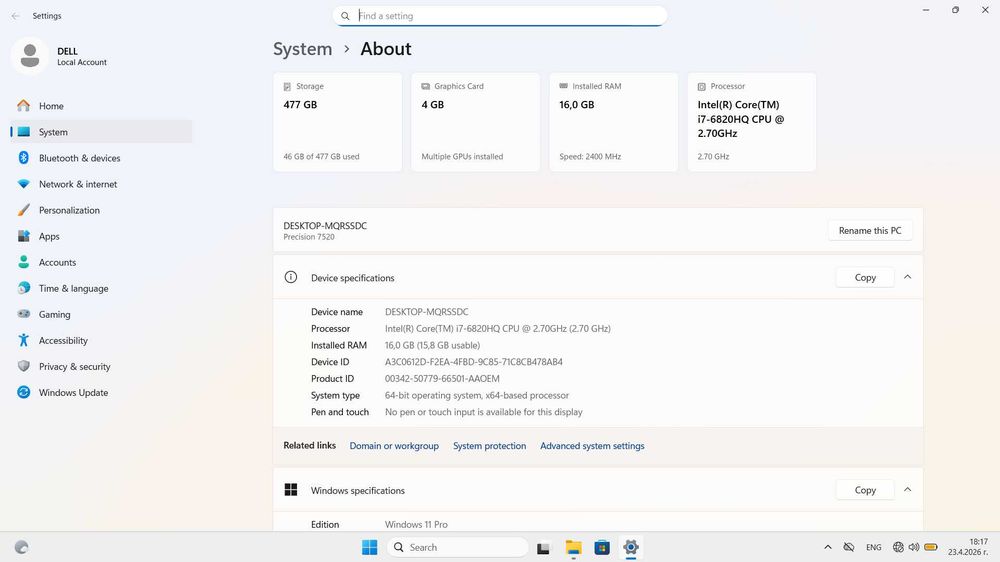
Task: Open the Windows Start menu
Action: tap(369, 547)
